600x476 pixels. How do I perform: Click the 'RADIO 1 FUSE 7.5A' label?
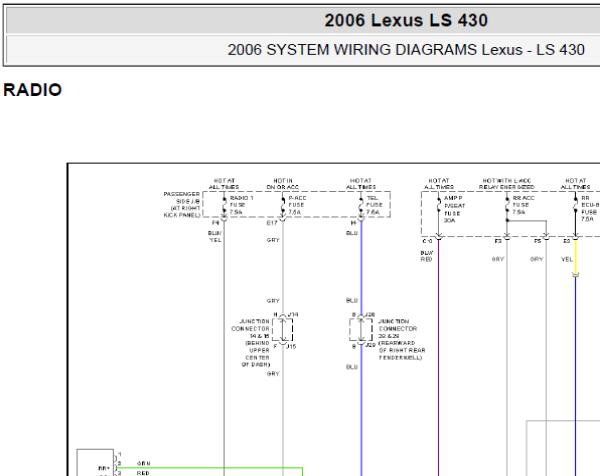point(241,205)
